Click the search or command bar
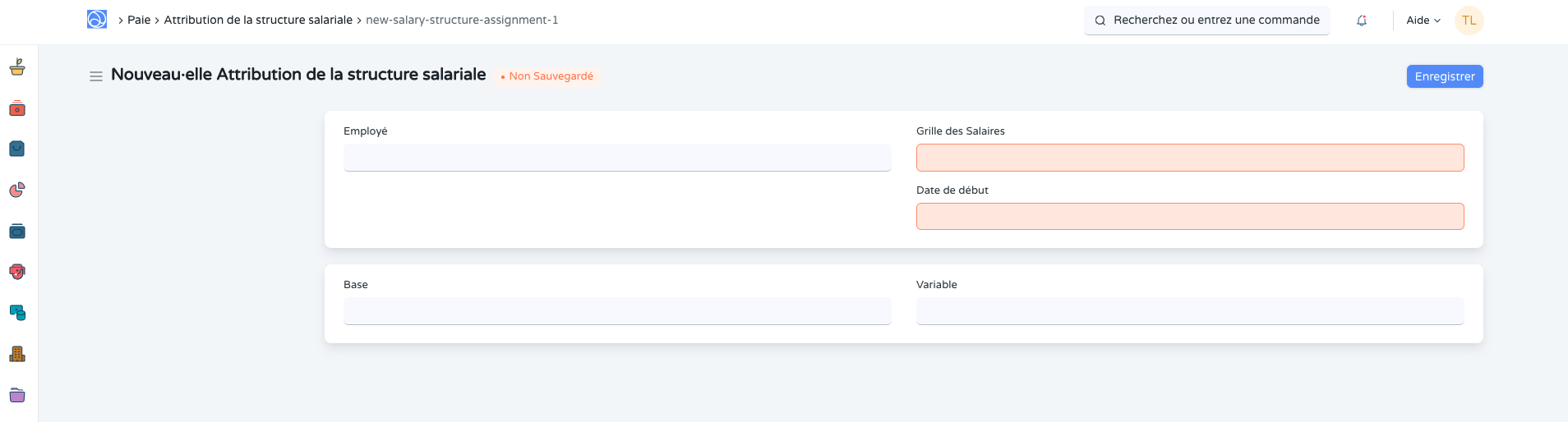This screenshot has width=1568, height=422. 1207,21
